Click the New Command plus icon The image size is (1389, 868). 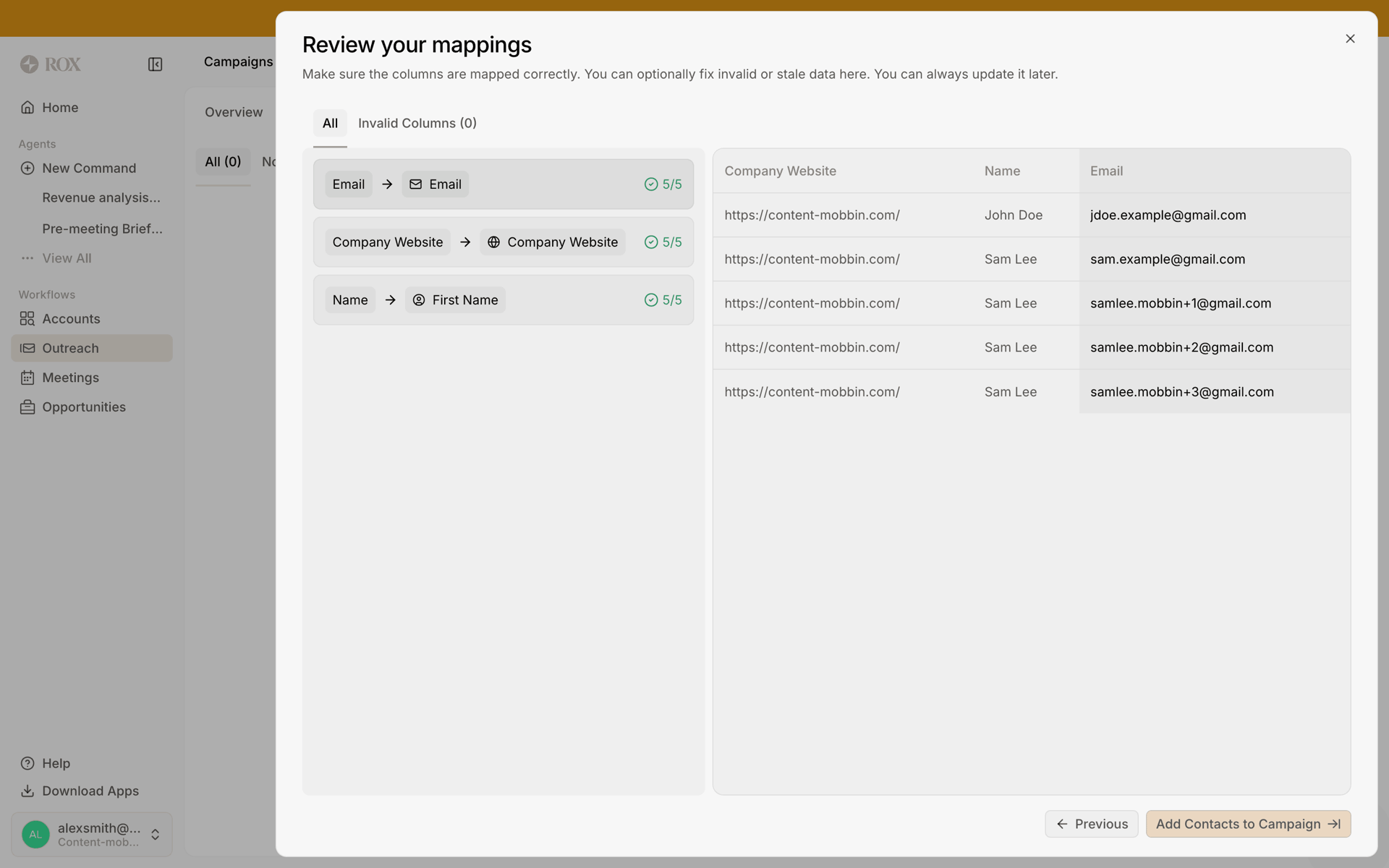27,169
